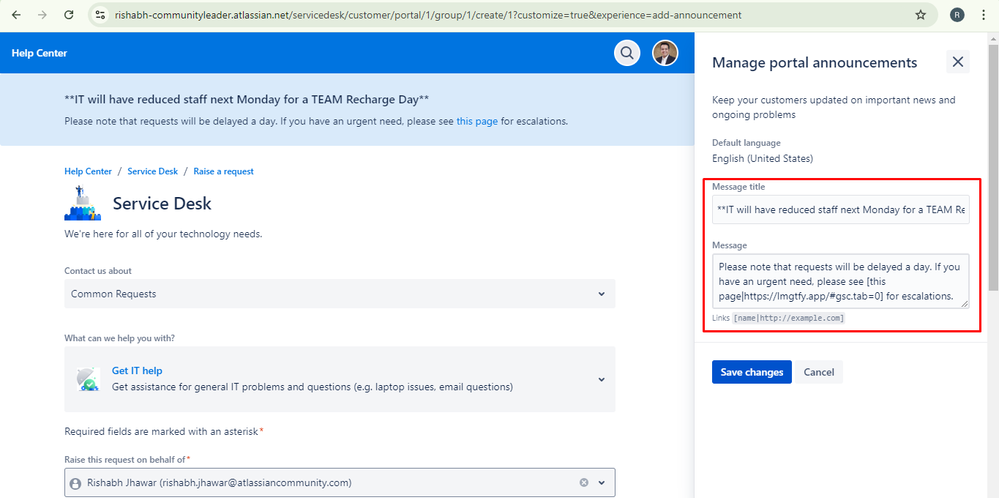Edit the Message text area
Viewport: 999px width, 498px height.
click(841, 281)
